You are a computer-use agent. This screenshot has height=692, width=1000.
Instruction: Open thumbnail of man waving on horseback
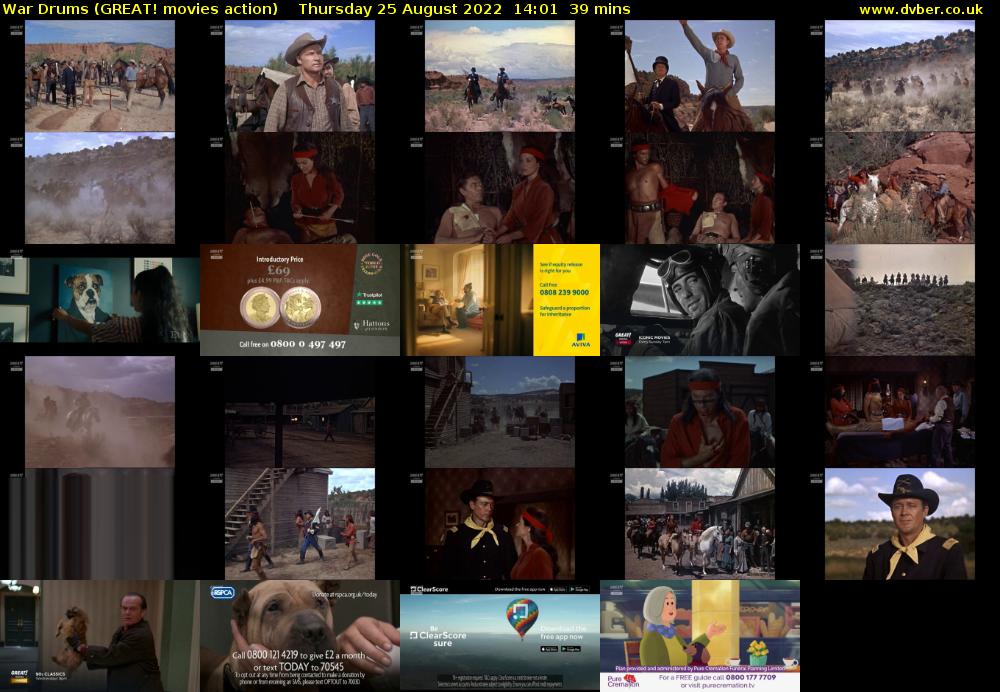tap(700, 76)
